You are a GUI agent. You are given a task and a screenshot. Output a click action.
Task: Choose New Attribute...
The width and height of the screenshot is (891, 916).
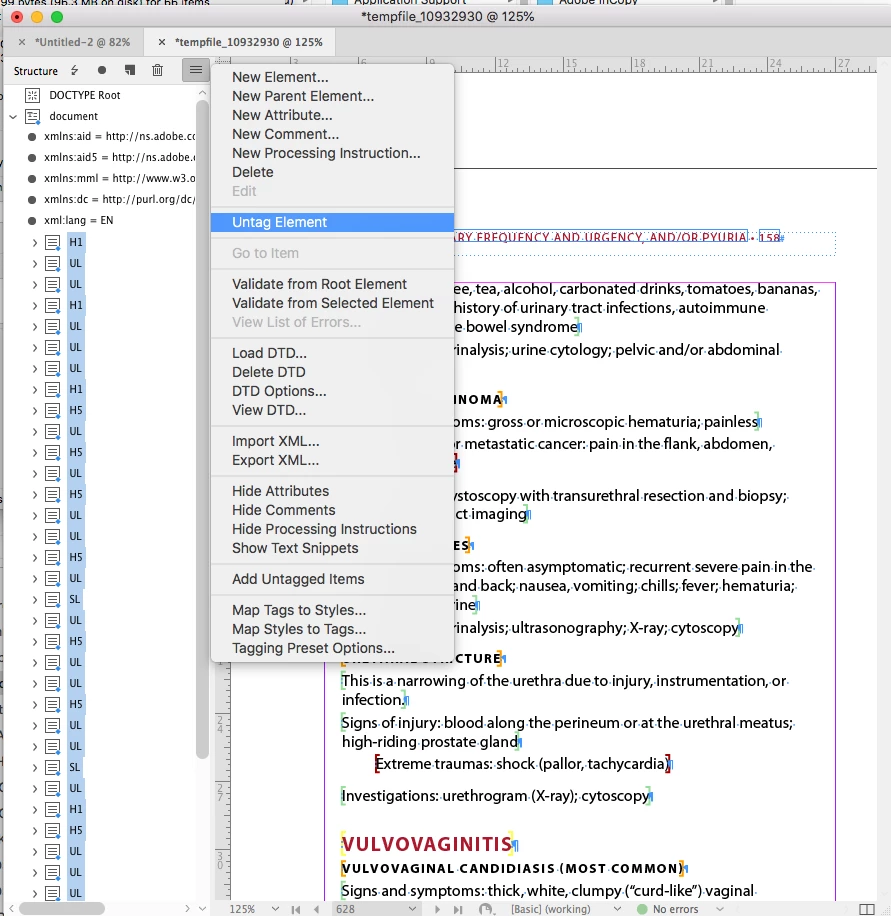(x=282, y=115)
